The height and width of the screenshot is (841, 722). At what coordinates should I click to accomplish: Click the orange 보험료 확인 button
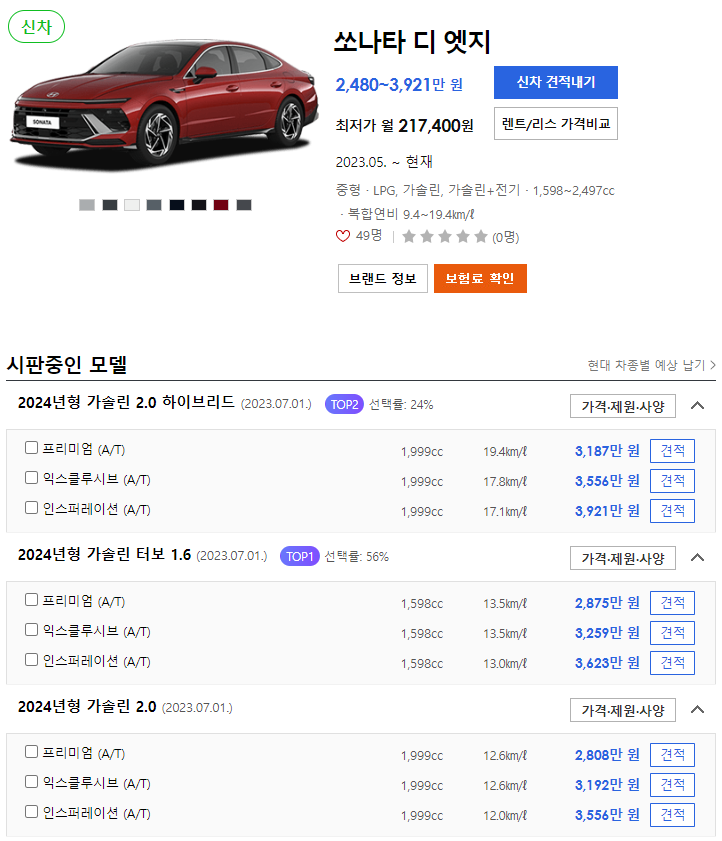pyautogui.click(x=480, y=278)
